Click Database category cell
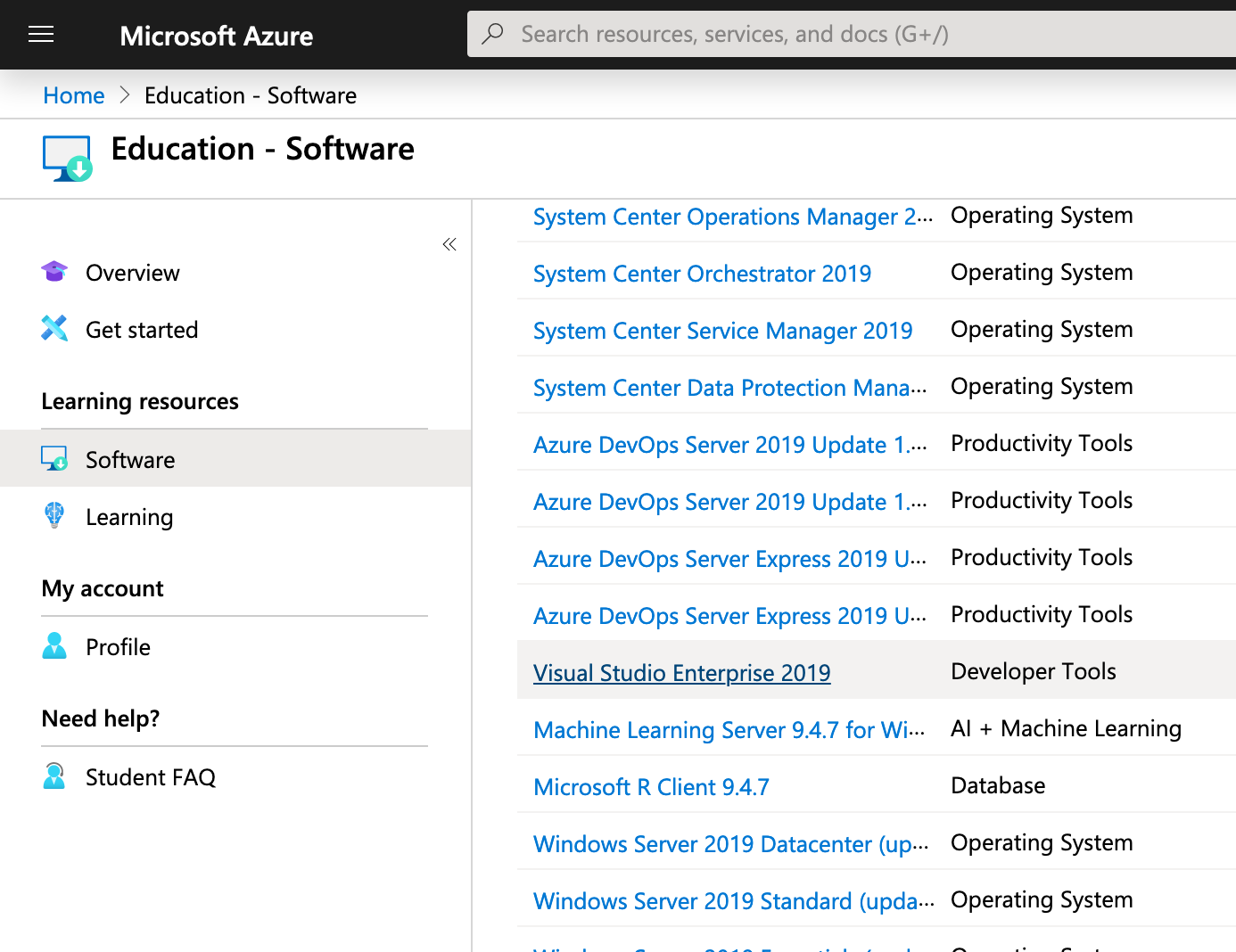The height and width of the screenshot is (952, 1236). click(998, 785)
